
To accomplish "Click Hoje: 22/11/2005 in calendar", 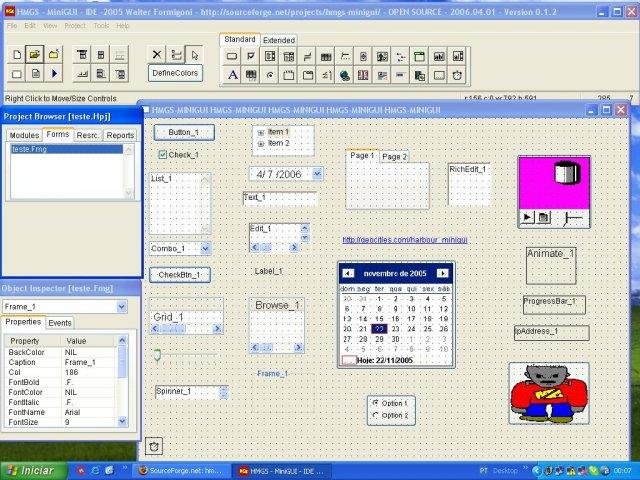I will pyautogui.click(x=384, y=360).
